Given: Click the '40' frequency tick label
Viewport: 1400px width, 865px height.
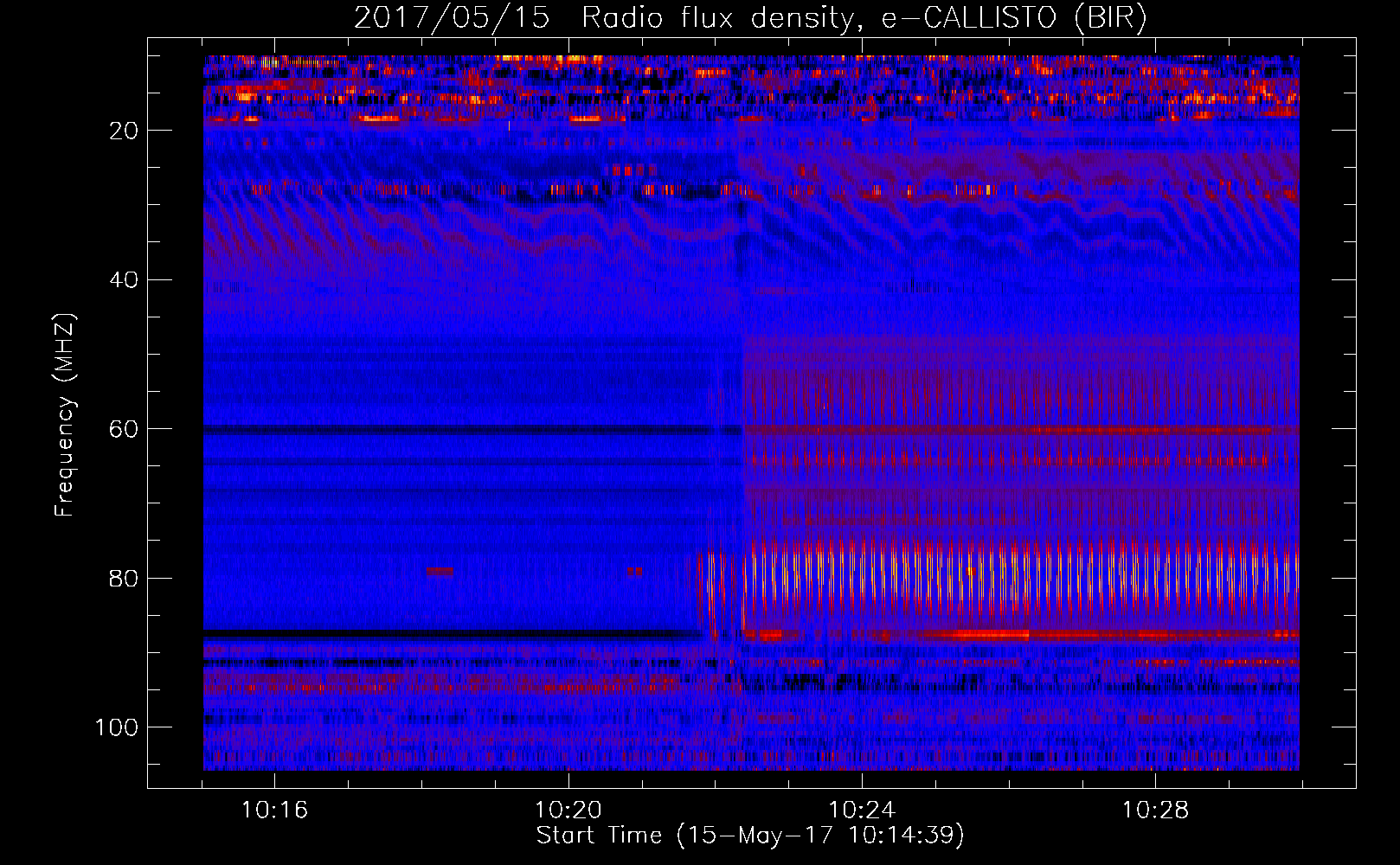Looking at the screenshot, I should (125, 280).
